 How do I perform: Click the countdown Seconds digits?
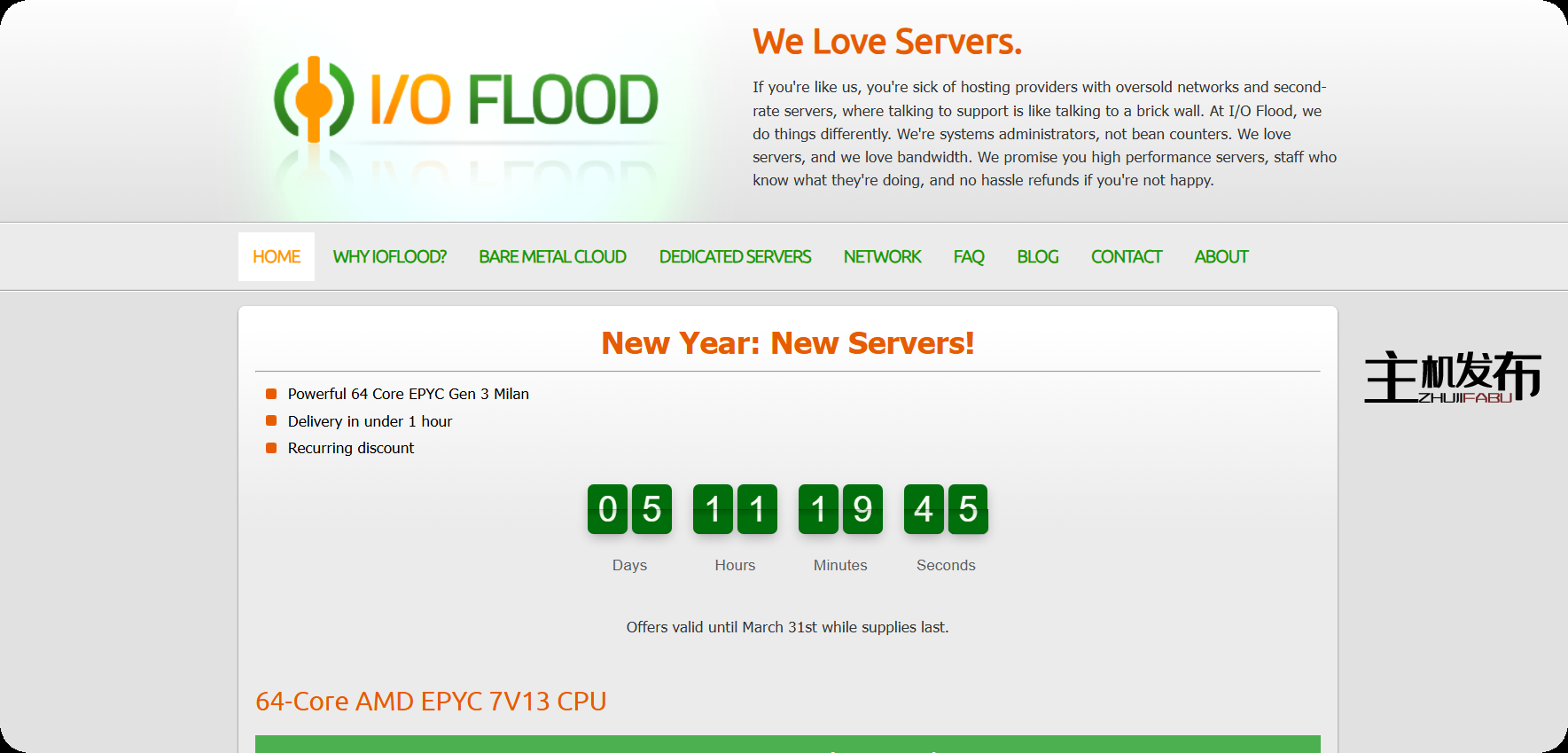(946, 509)
